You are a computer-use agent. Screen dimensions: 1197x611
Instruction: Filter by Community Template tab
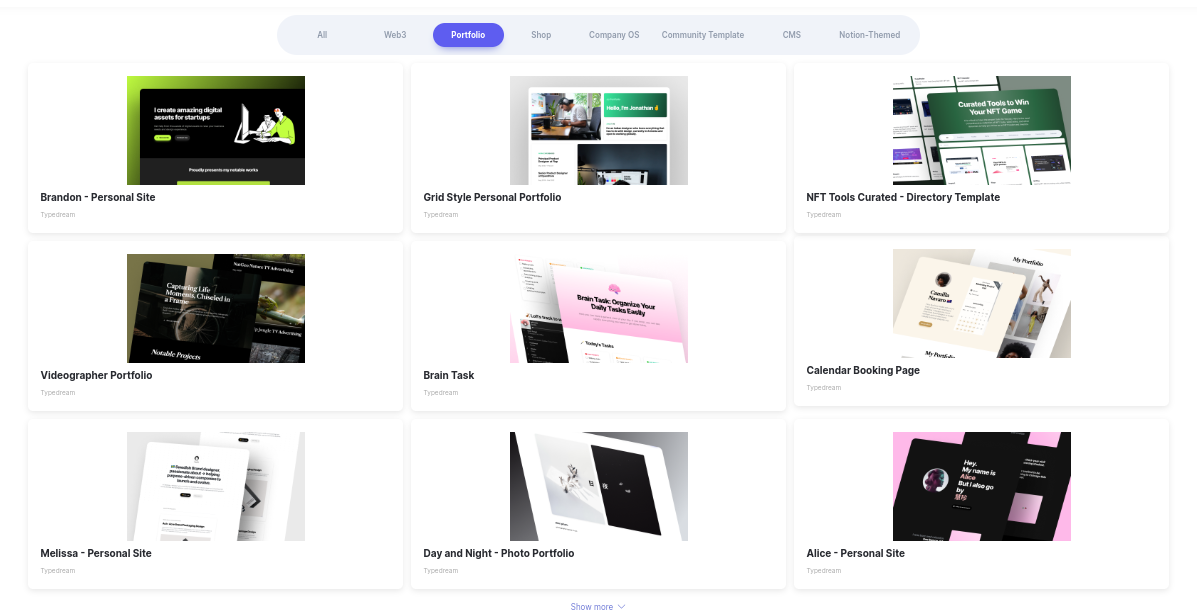pyautogui.click(x=702, y=35)
